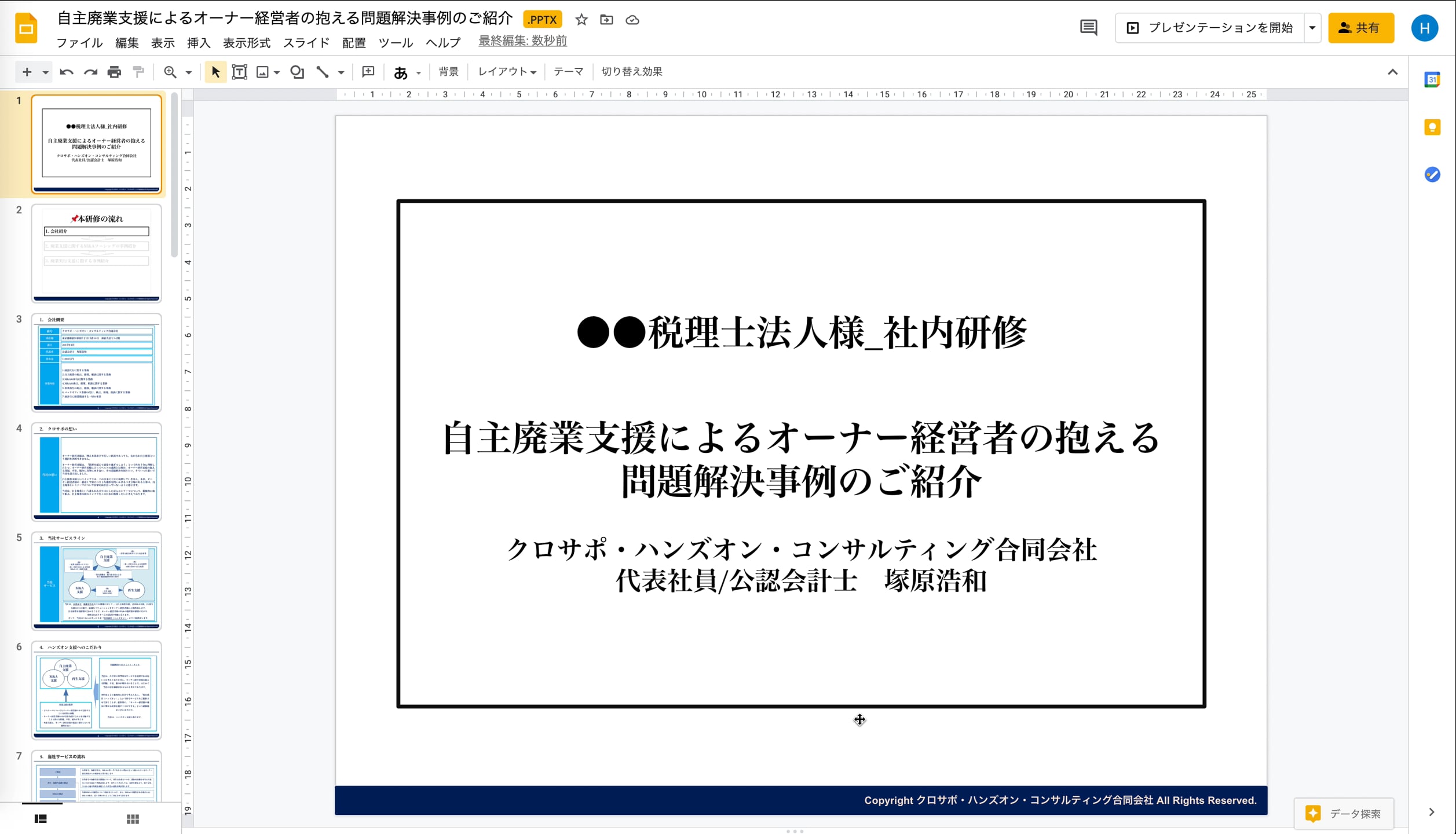Open the image insert tool
The image size is (1456, 834).
262,72
